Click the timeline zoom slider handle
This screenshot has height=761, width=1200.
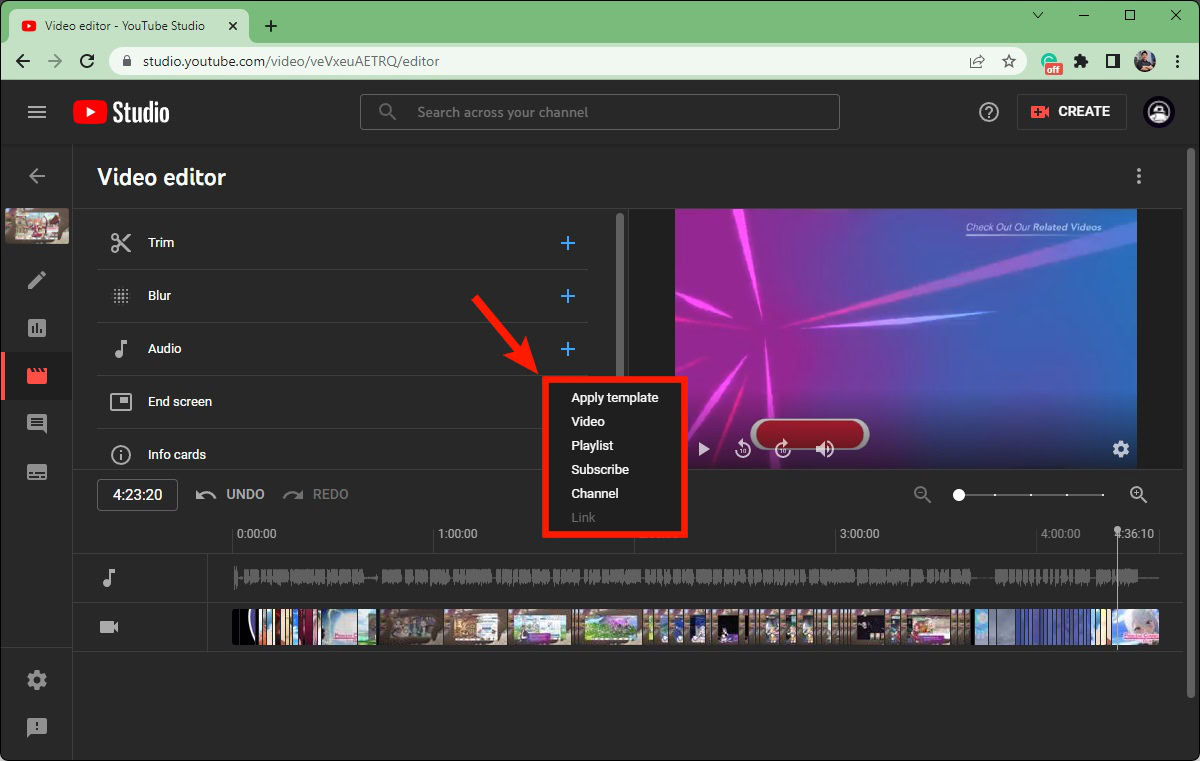coord(959,495)
